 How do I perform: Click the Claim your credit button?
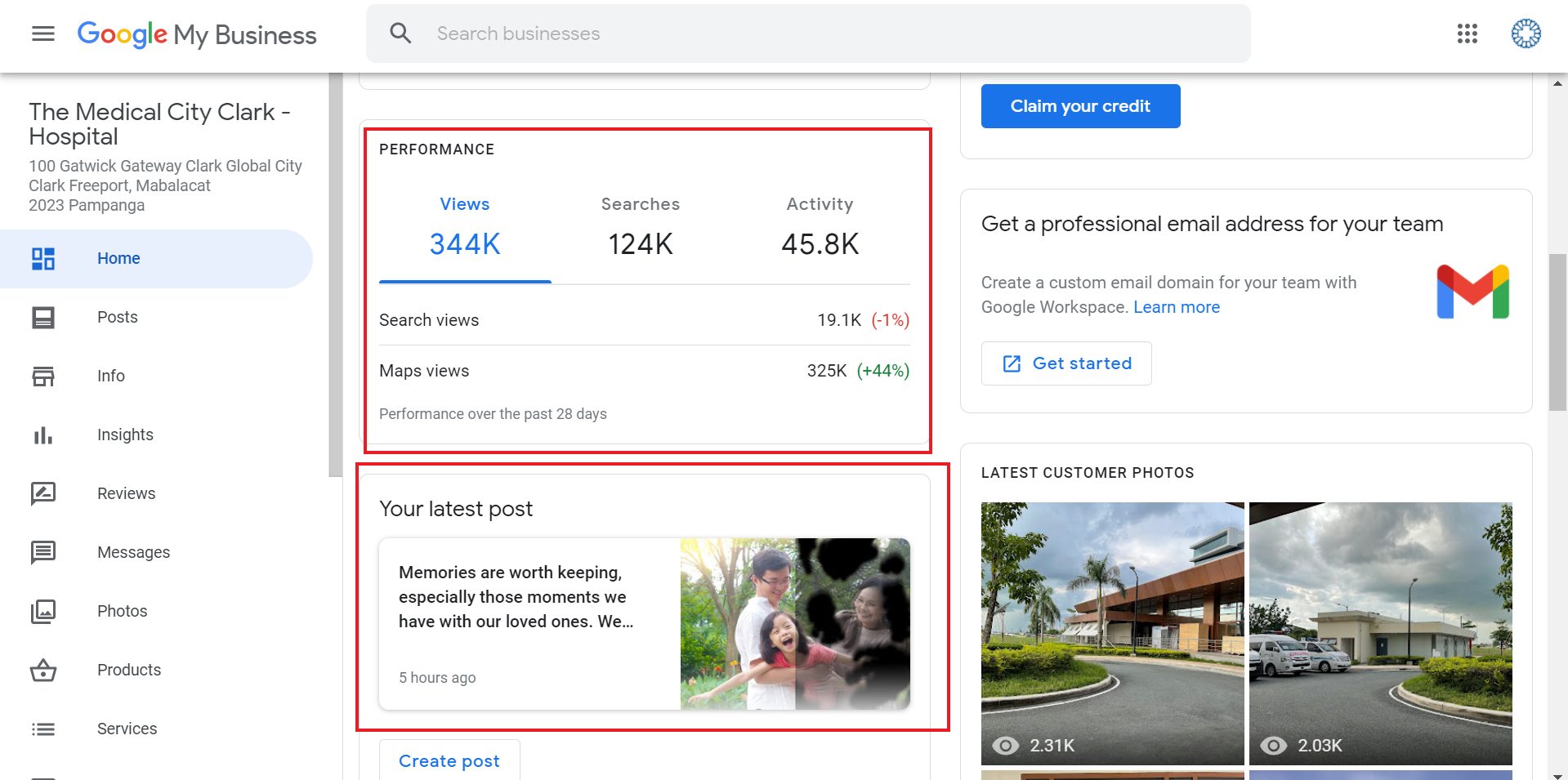[x=1079, y=106]
